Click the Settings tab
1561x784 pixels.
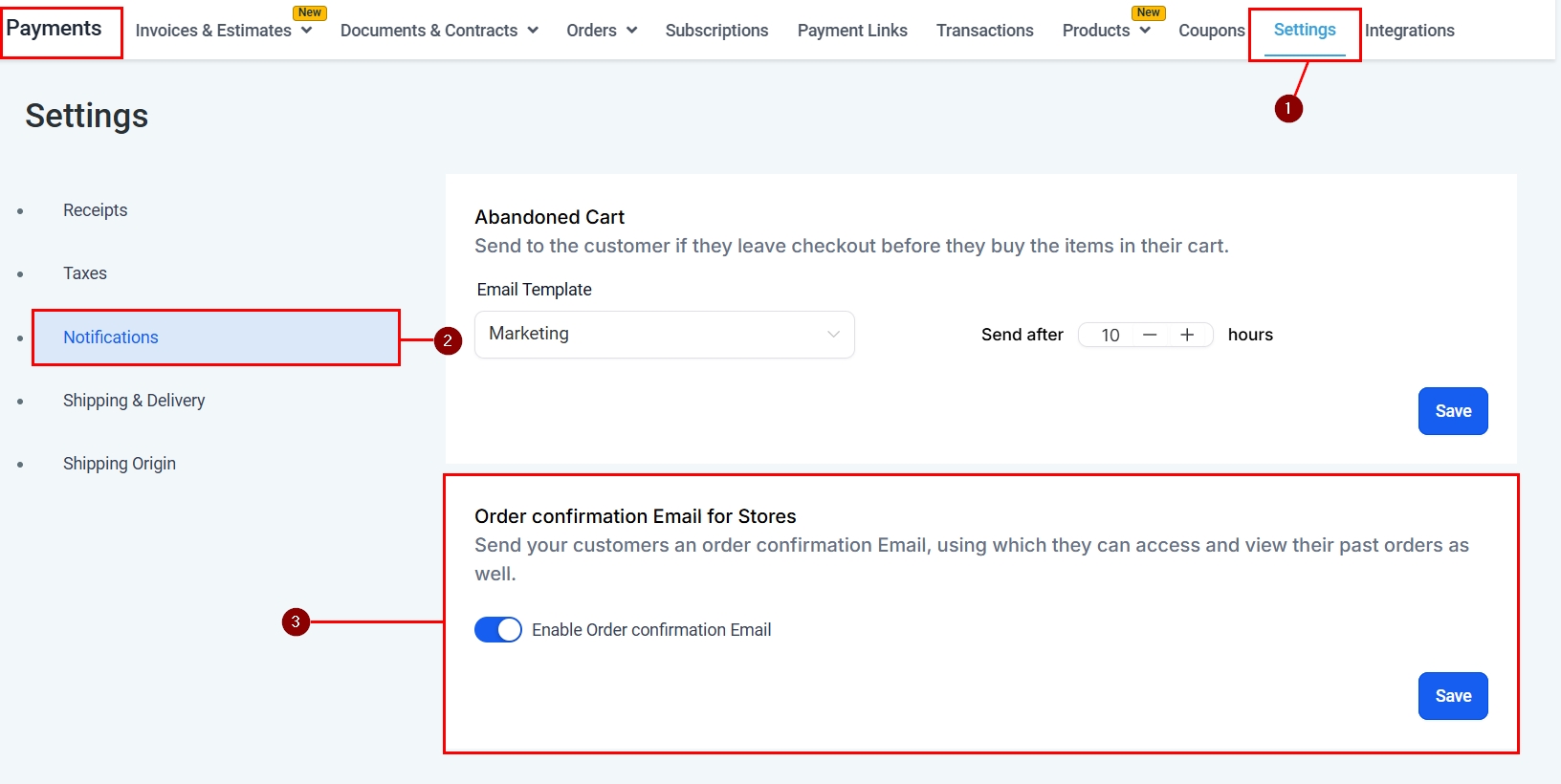click(x=1305, y=31)
